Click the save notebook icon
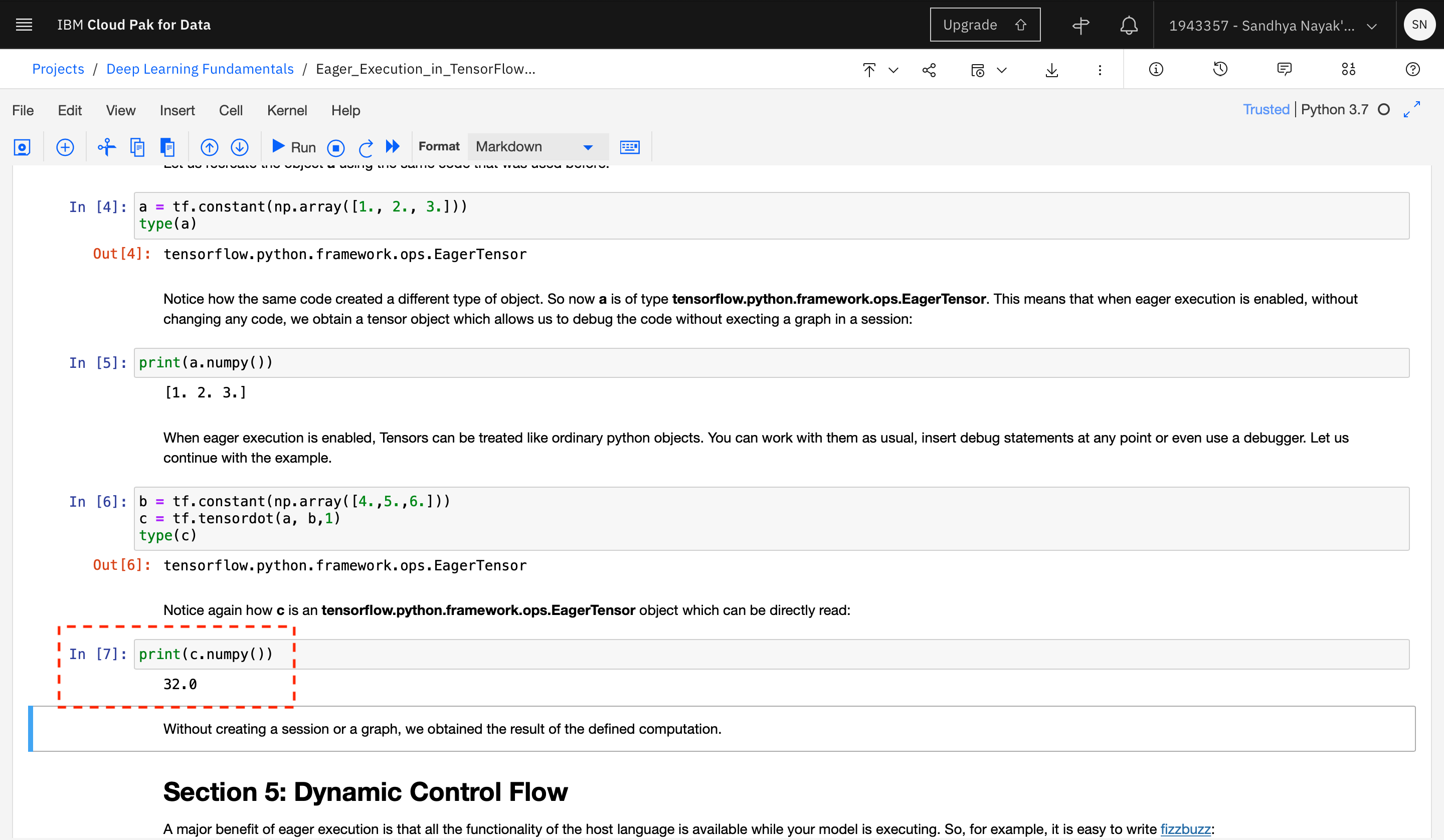 pyautogui.click(x=23, y=147)
